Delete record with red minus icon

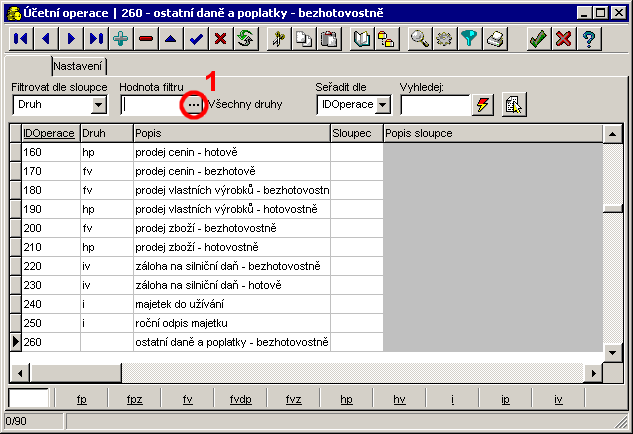click(x=146, y=38)
